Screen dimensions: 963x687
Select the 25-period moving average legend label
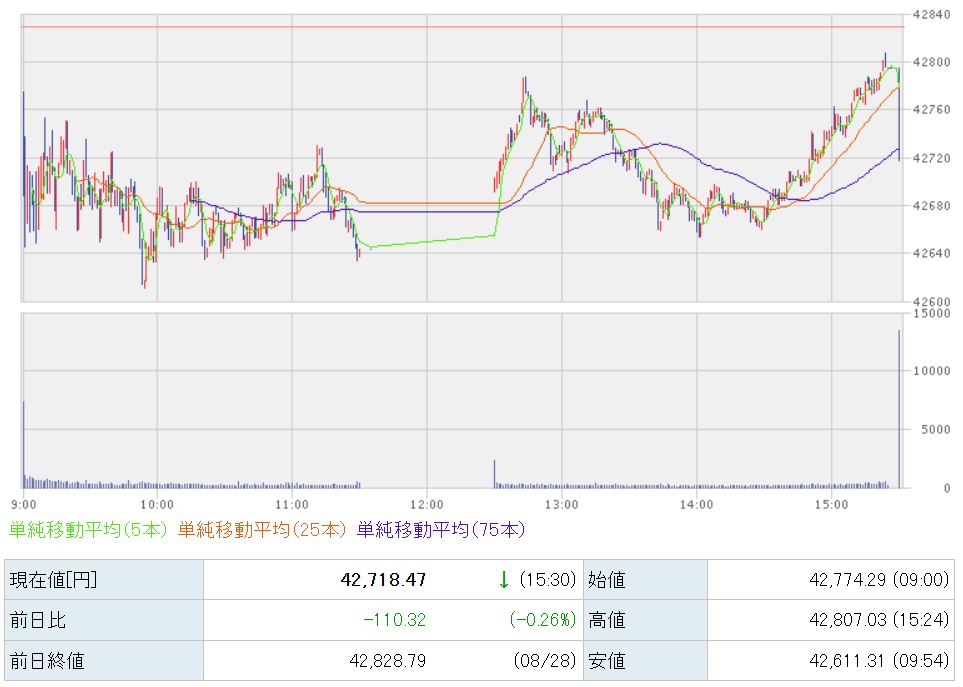pyautogui.click(x=262, y=529)
